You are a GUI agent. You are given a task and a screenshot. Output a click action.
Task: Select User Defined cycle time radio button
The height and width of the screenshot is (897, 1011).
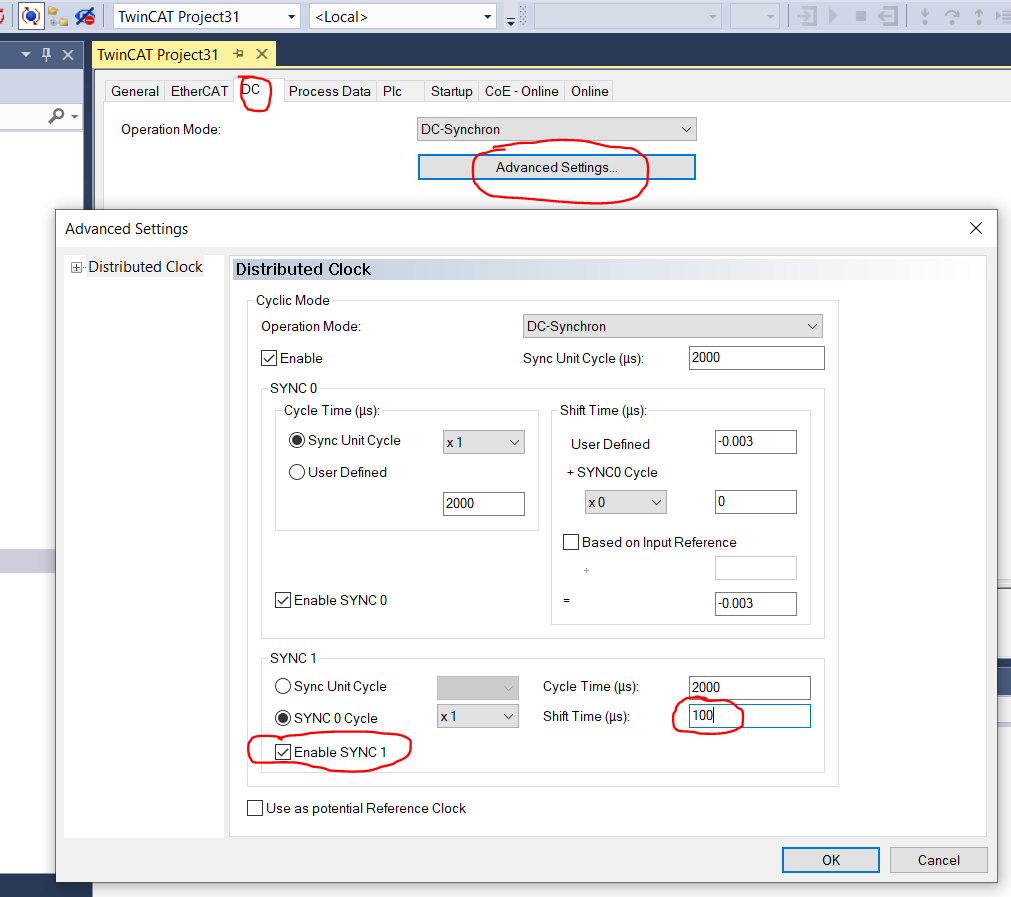(297, 472)
